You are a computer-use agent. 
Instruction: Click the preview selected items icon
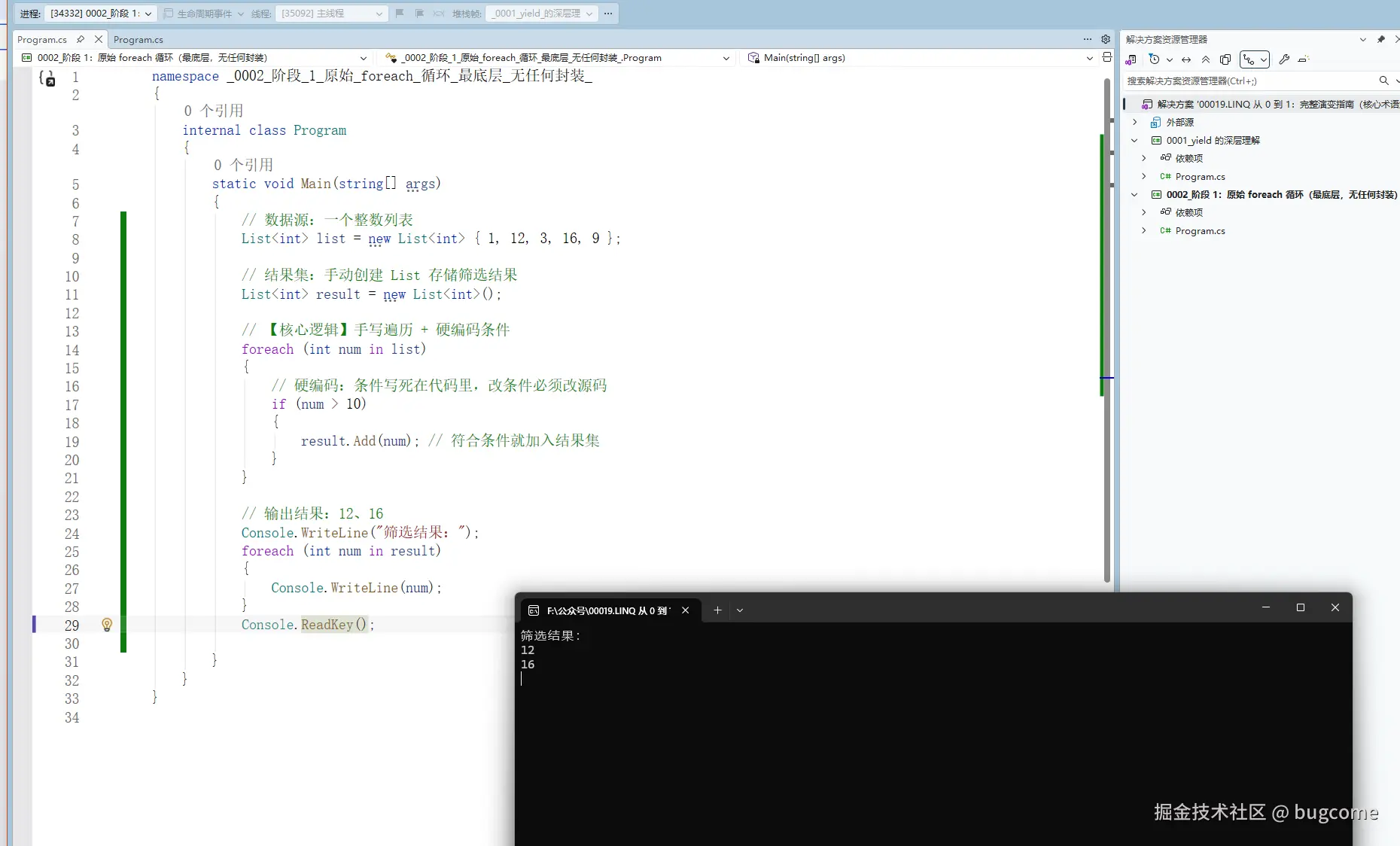coord(1304,59)
